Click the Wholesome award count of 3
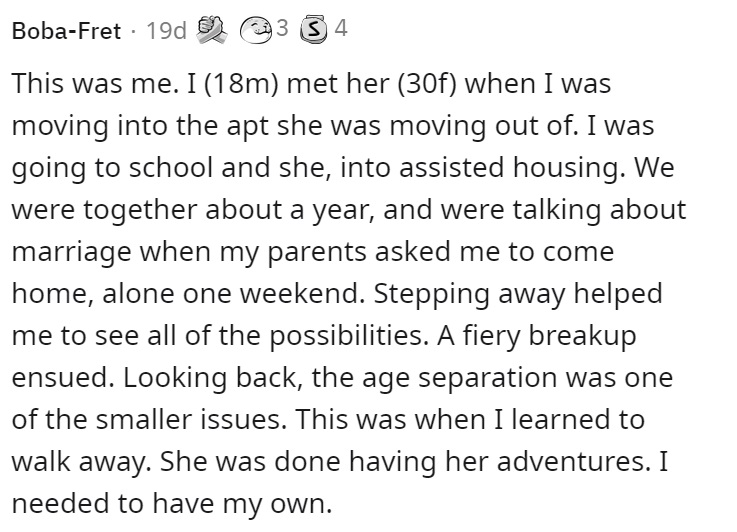Image resolution: width=737 pixels, height=532 pixels. 282,29
